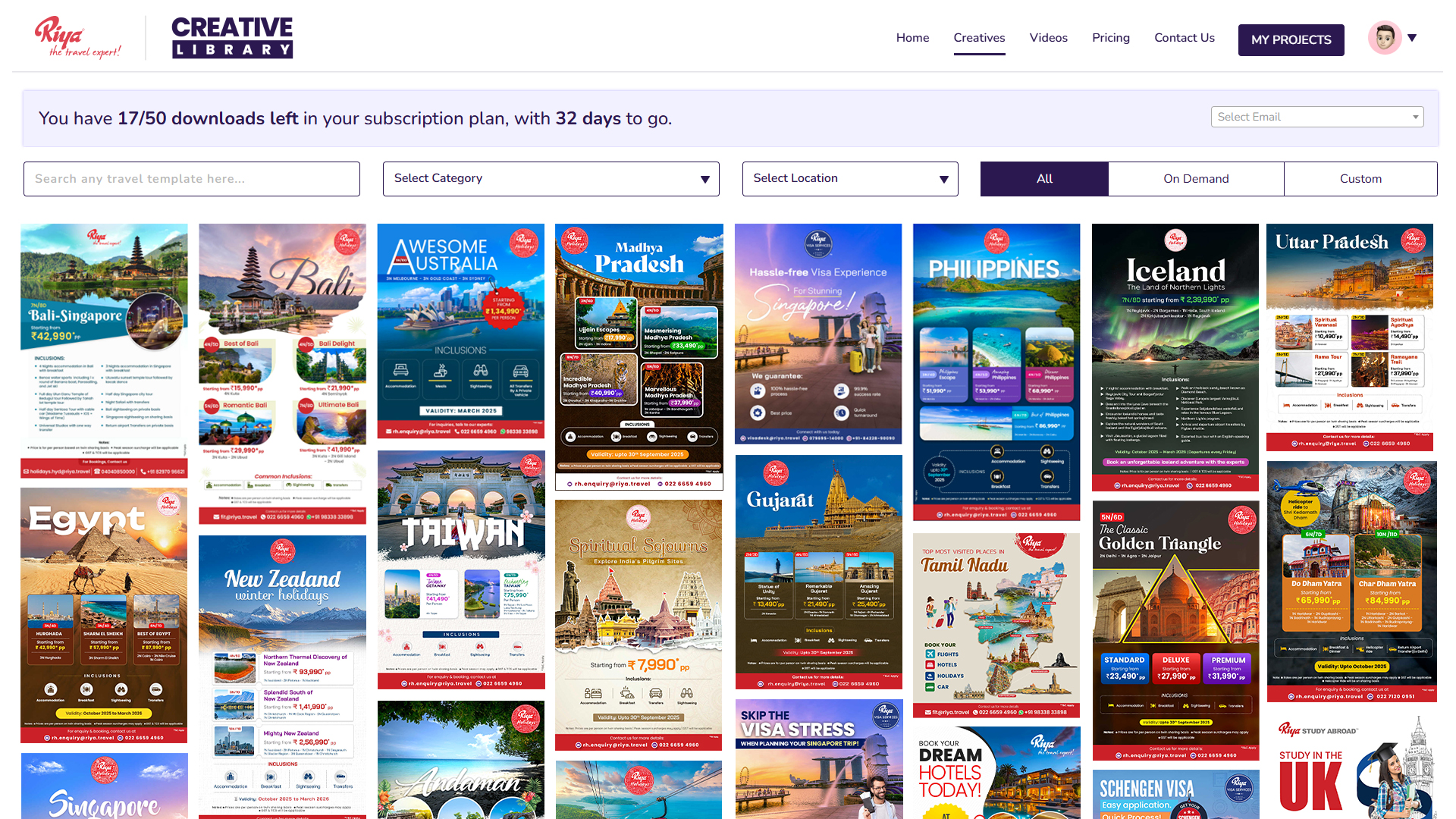Open the Study in the UK template

(1352, 767)
